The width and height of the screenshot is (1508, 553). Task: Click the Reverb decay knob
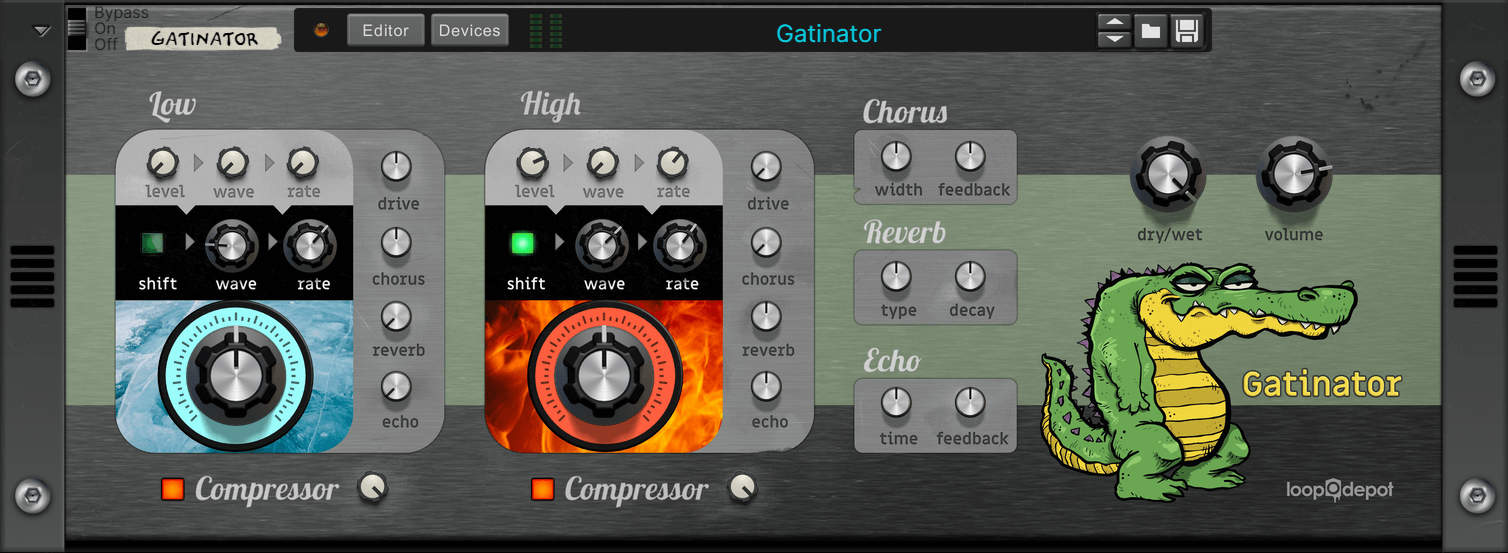point(970,276)
